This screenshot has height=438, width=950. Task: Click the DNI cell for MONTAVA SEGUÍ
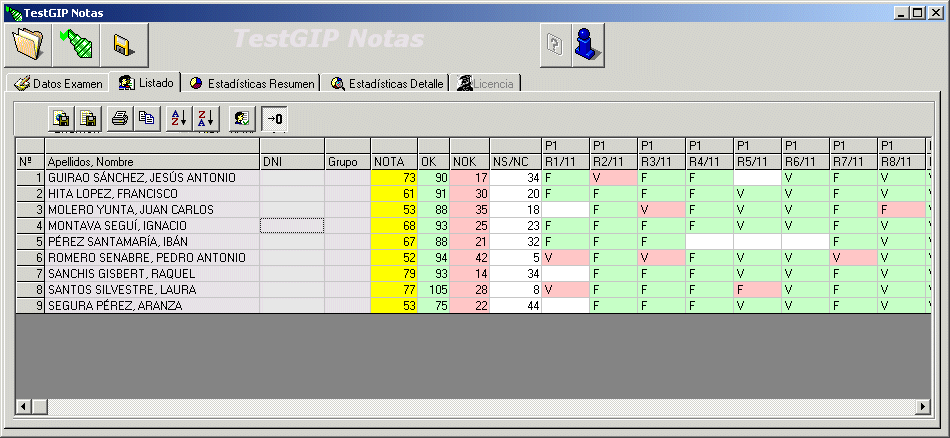(292, 225)
